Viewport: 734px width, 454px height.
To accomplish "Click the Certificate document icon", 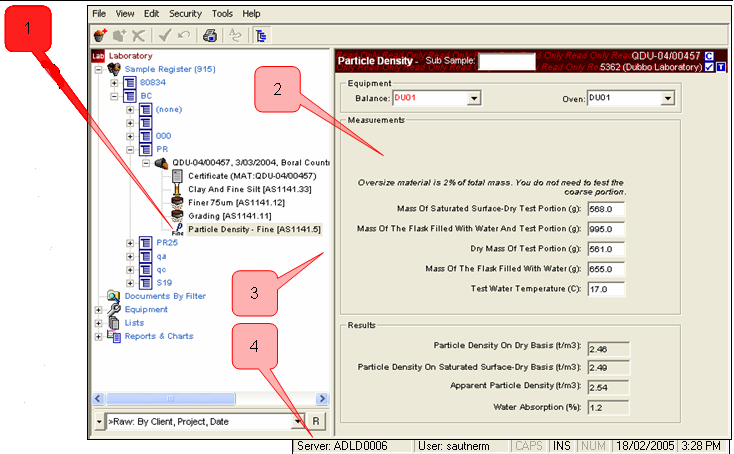I will 177,175.
